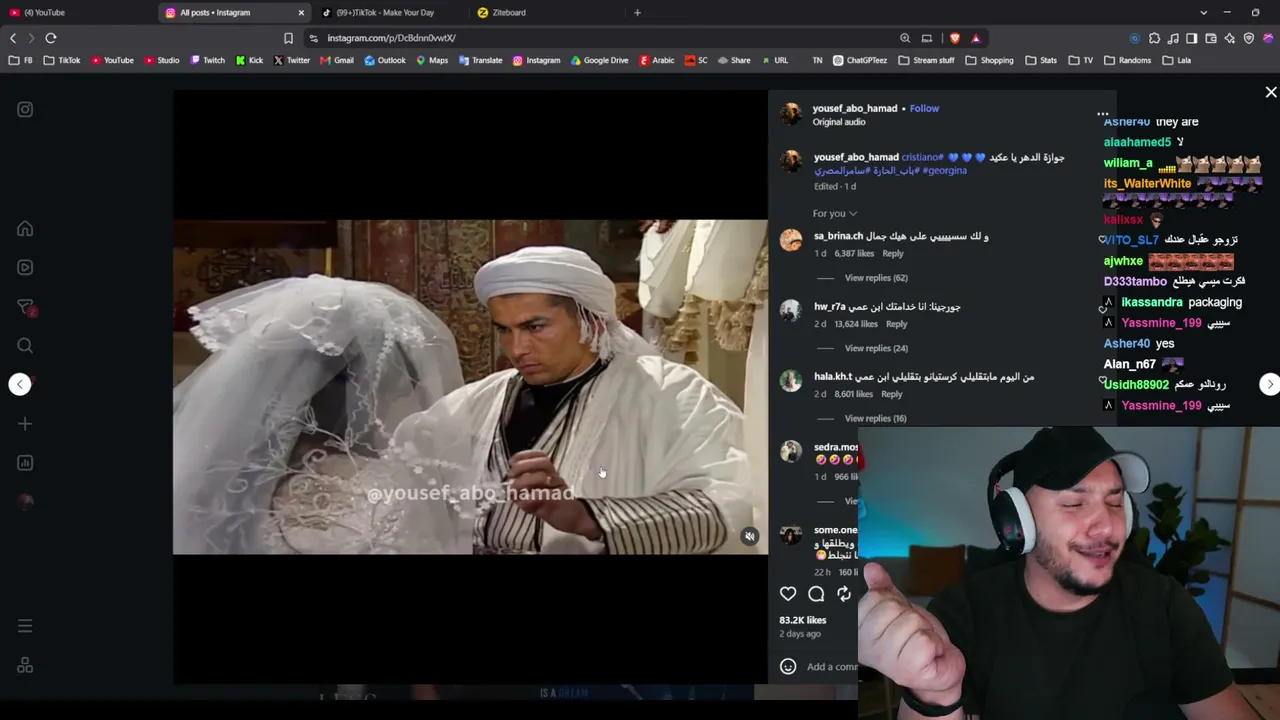This screenshot has height=720, width=1280.
Task: Like the post with the heart icon
Action: [x=788, y=594]
